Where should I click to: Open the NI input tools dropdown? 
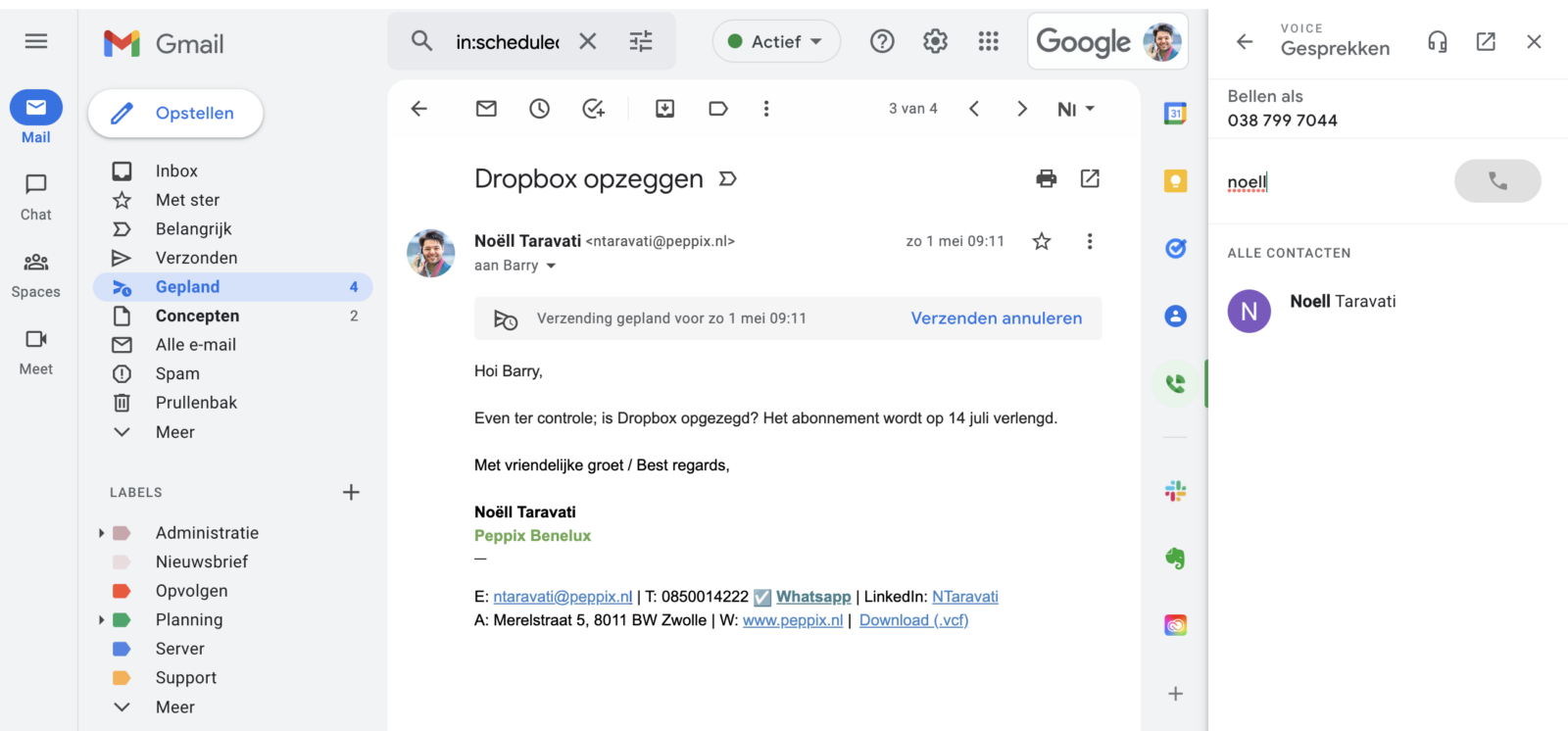tap(1076, 109)
